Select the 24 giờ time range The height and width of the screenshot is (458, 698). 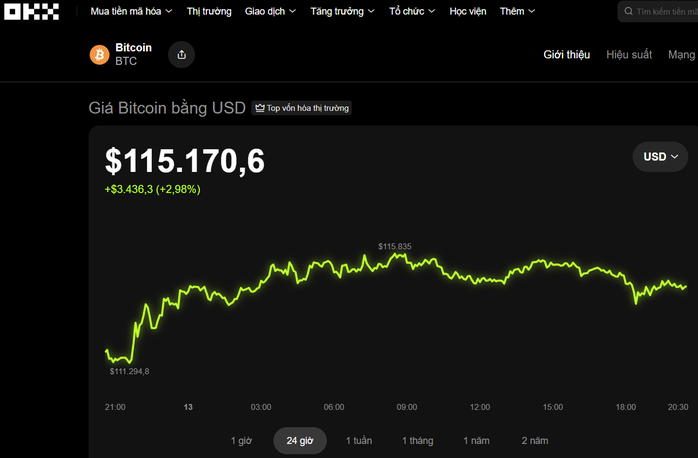300,441
